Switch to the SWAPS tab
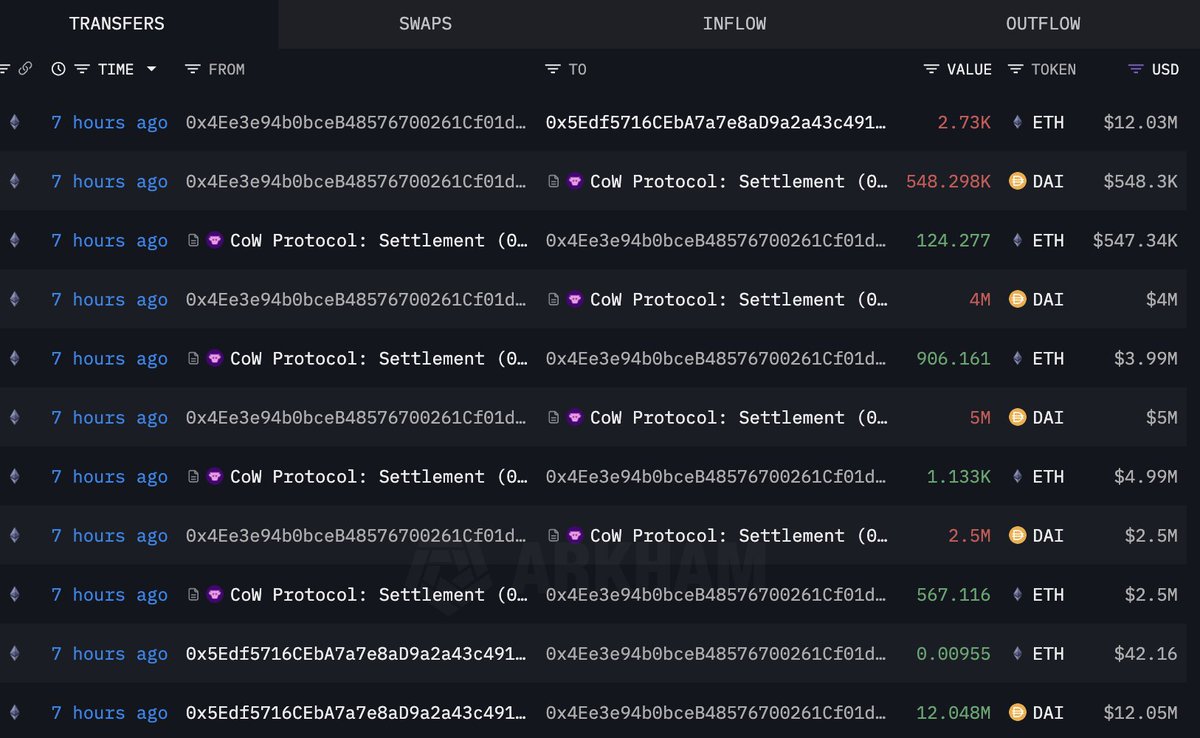This screenshot has width=1200, height=738. coord(425,24)
